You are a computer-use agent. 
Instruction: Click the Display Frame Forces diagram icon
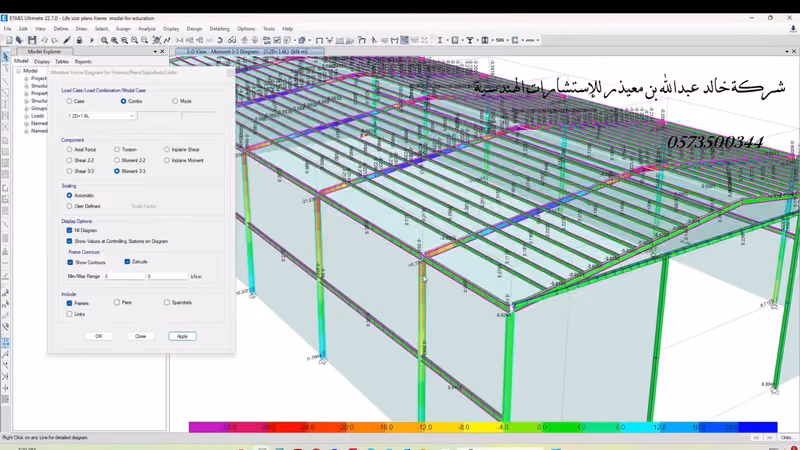(394, 40)
